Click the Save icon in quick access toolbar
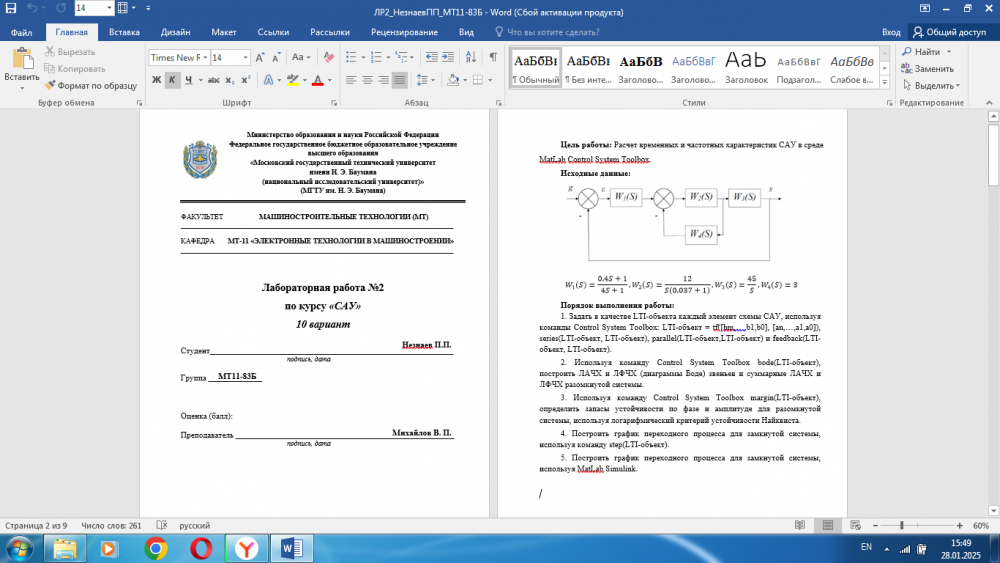The width and height of the screenshot is (1000, 563). click(x=11, y=8)
